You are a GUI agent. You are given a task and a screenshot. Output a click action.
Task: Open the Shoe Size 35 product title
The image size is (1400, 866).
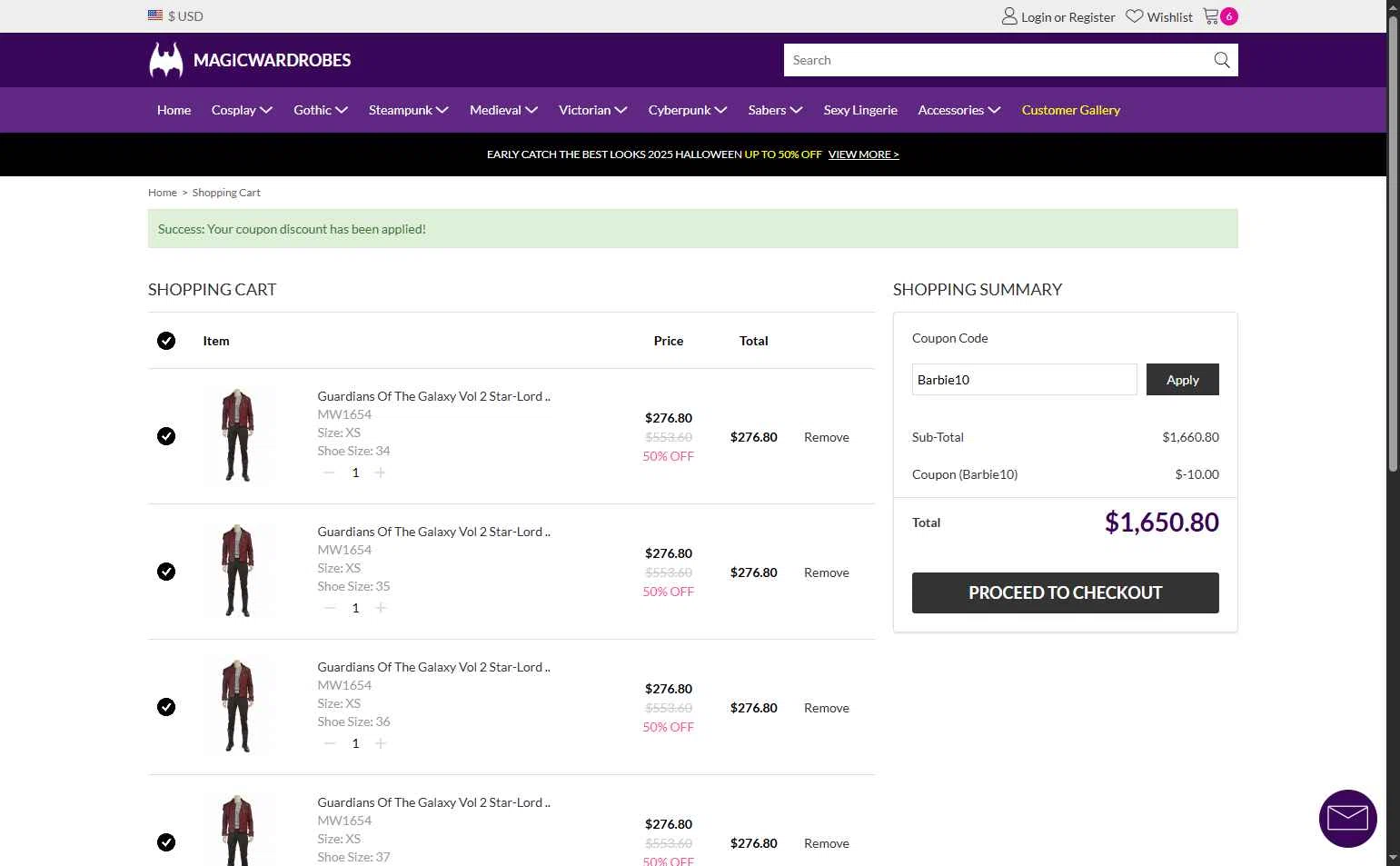[x=434, y=532]
